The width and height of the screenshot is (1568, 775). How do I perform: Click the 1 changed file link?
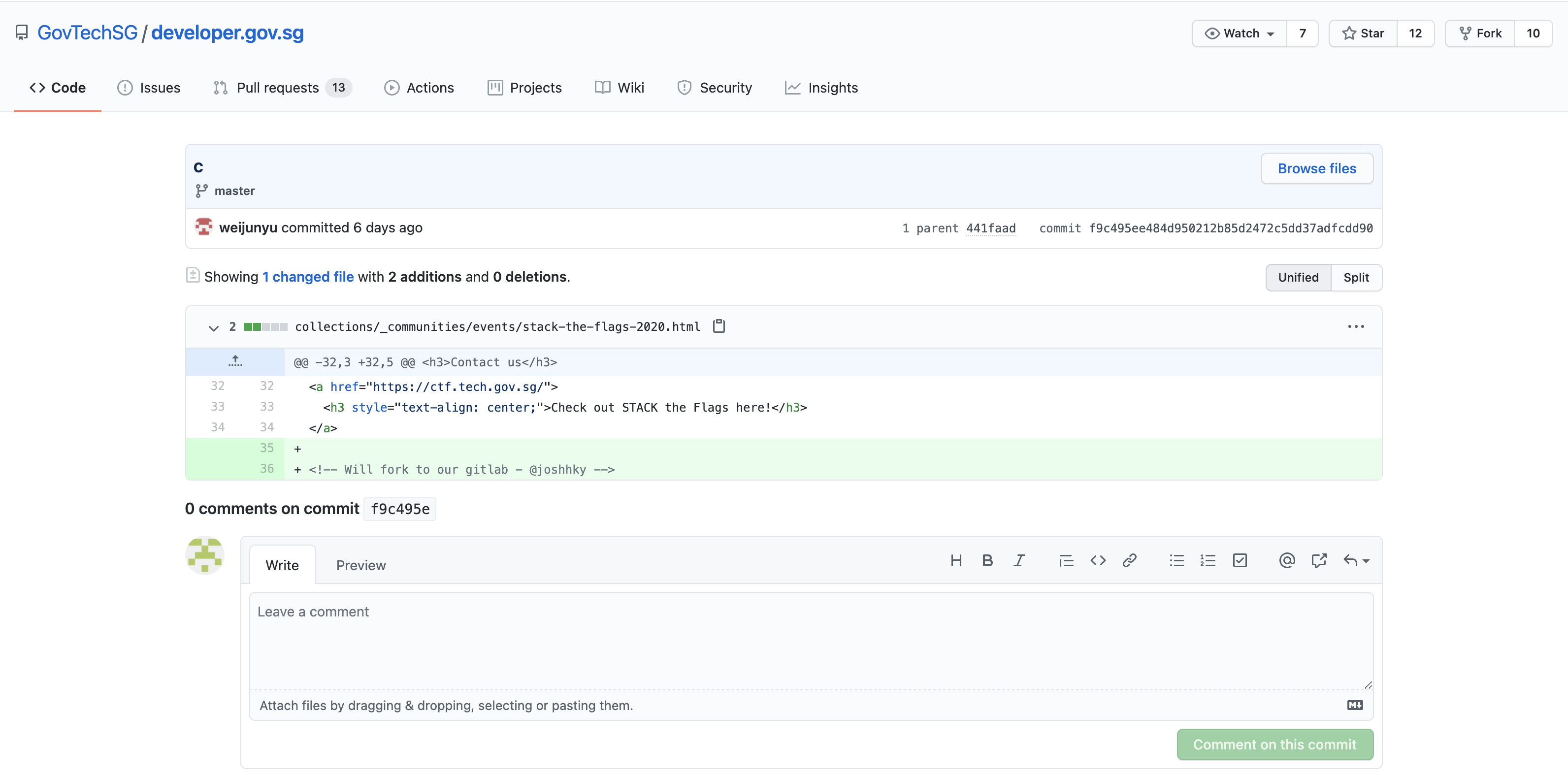pyautogui.click(x=308, y=277)
